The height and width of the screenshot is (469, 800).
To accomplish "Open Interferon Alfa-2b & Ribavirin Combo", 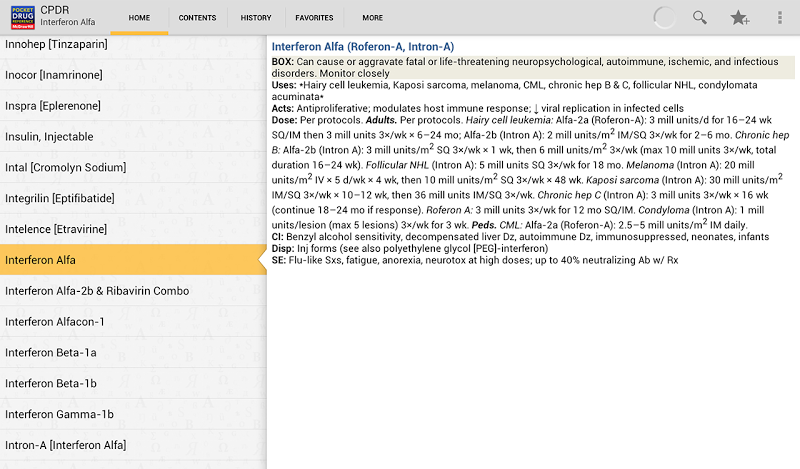I will (x=133, y=291).
